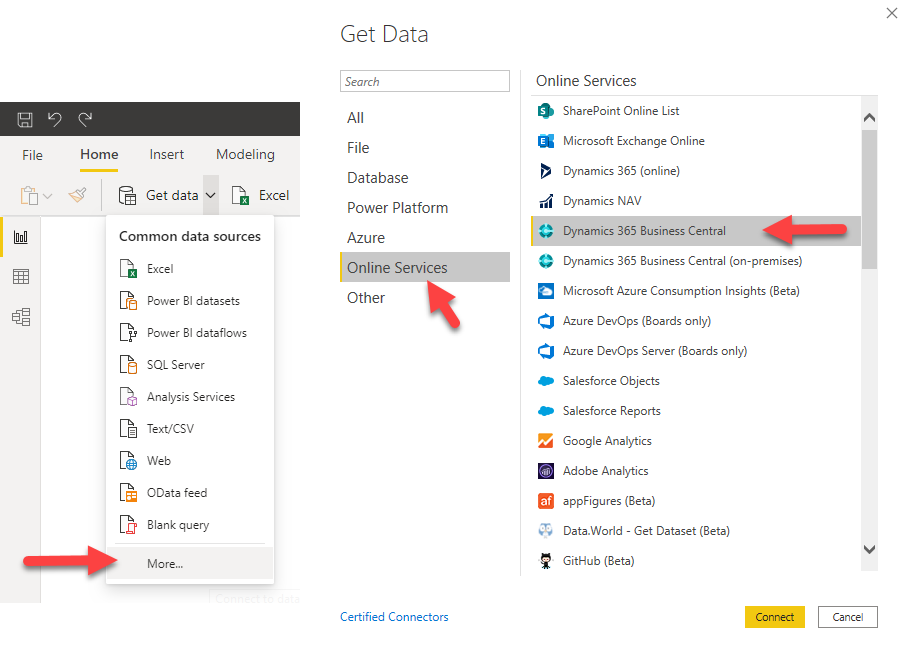Choose Web data source
This screenshot has width=908, height=658.
pos(190,460)
